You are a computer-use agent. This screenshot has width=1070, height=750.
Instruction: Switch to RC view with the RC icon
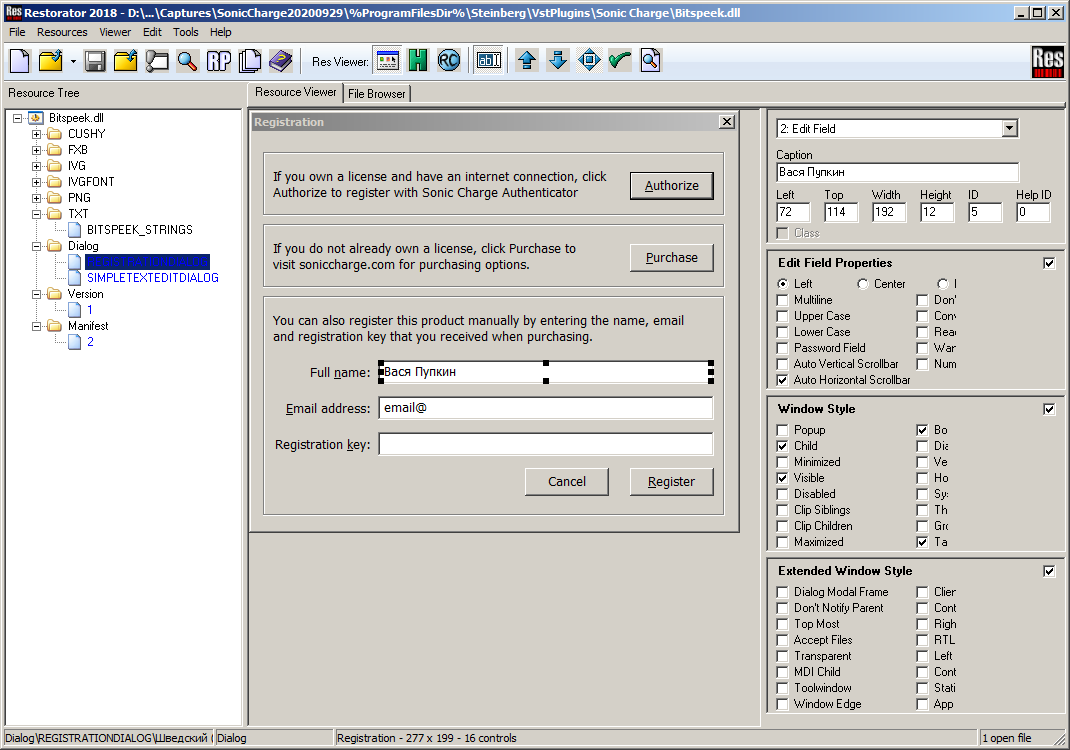449,61
